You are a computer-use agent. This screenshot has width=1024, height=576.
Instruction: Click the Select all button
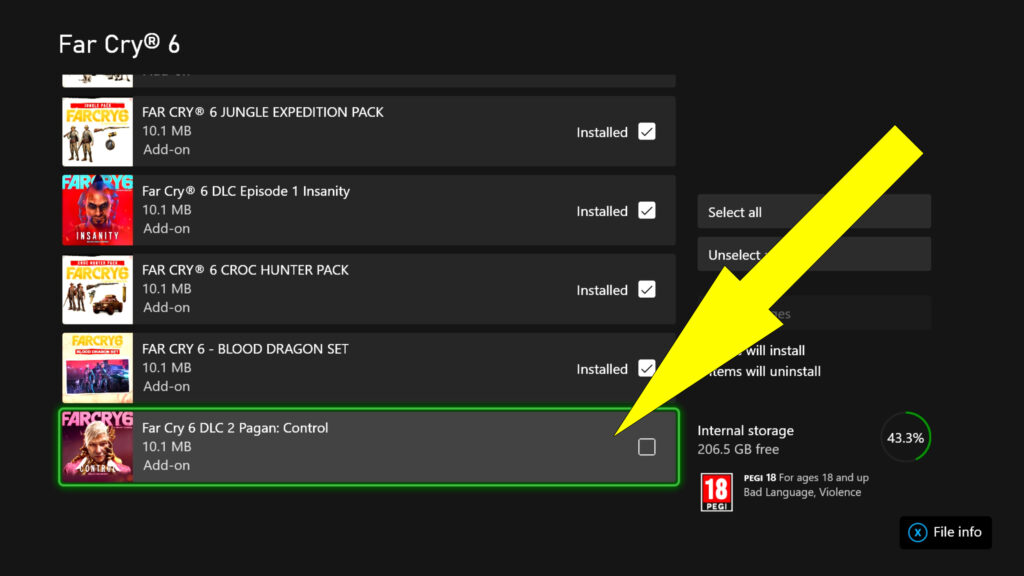click(x=814, y=212)
